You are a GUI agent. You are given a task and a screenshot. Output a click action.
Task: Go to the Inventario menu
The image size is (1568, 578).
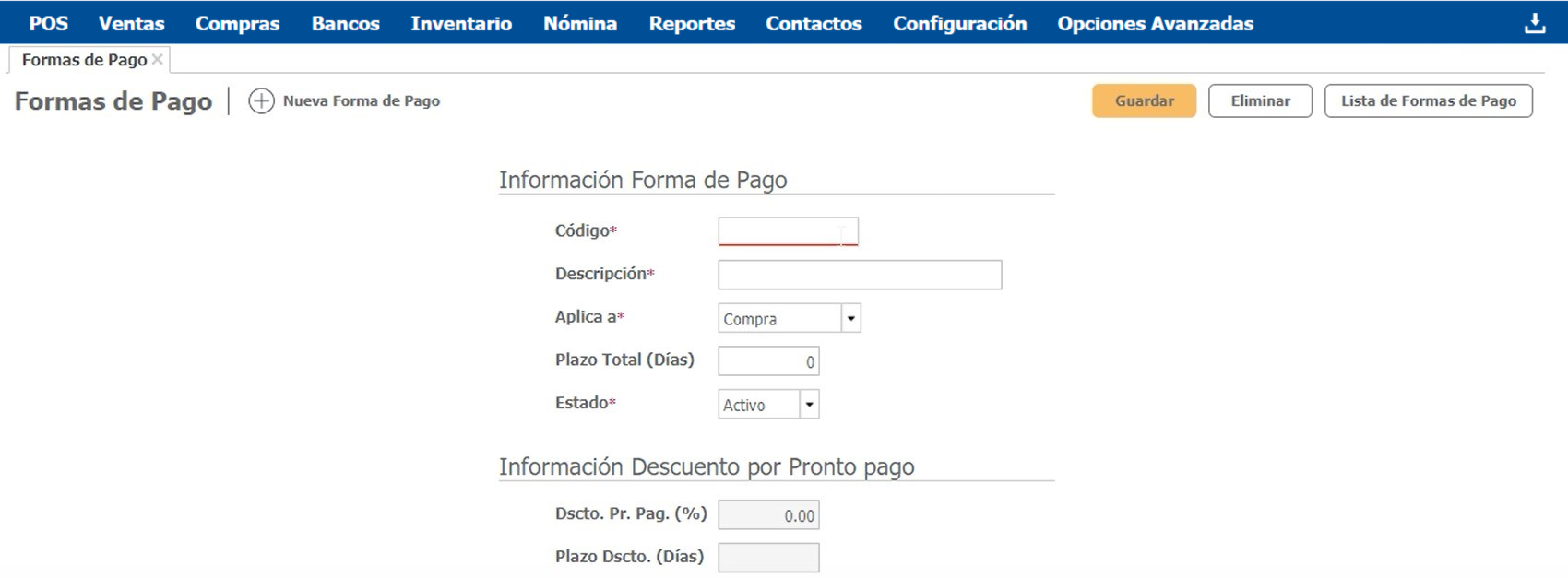[461, 23]
